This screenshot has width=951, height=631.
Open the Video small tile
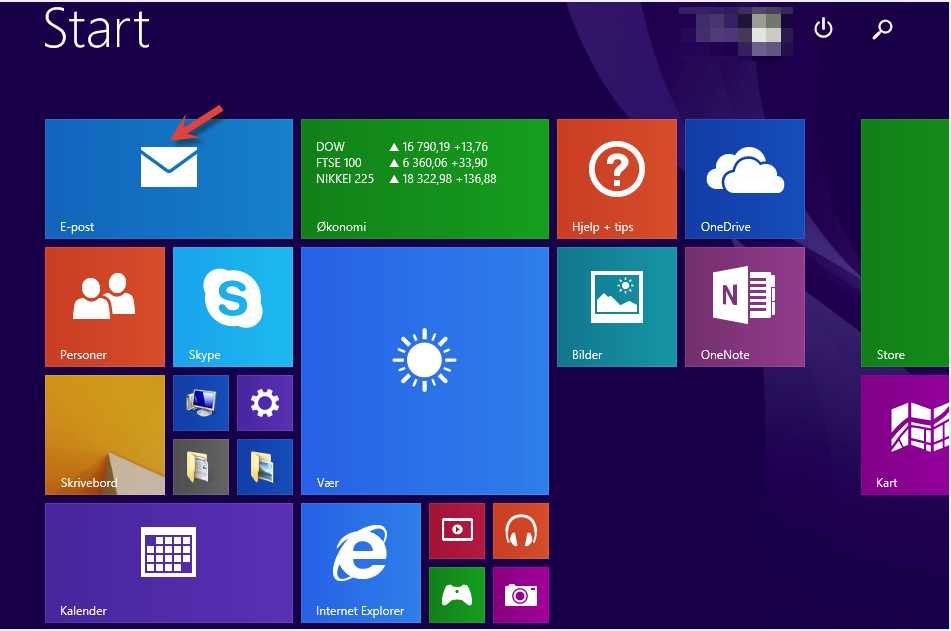(x=457, y=531)
